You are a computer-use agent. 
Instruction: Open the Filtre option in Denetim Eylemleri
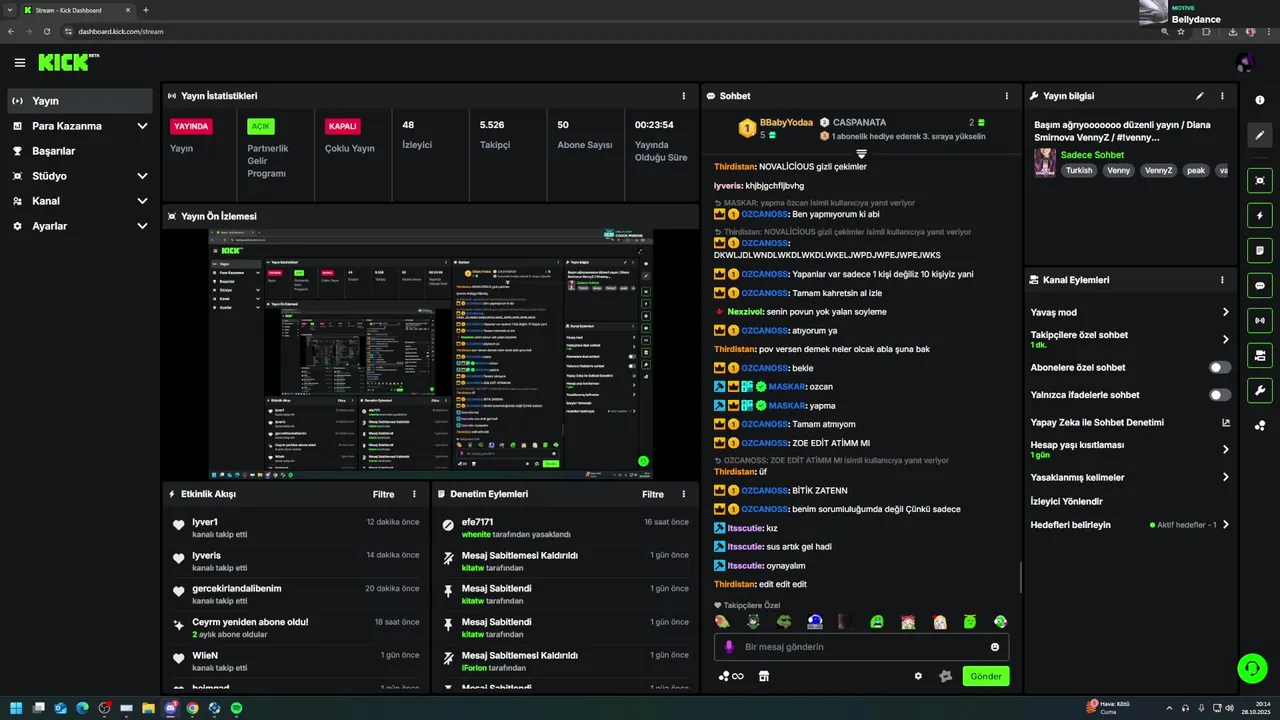[x=653, y=494]
